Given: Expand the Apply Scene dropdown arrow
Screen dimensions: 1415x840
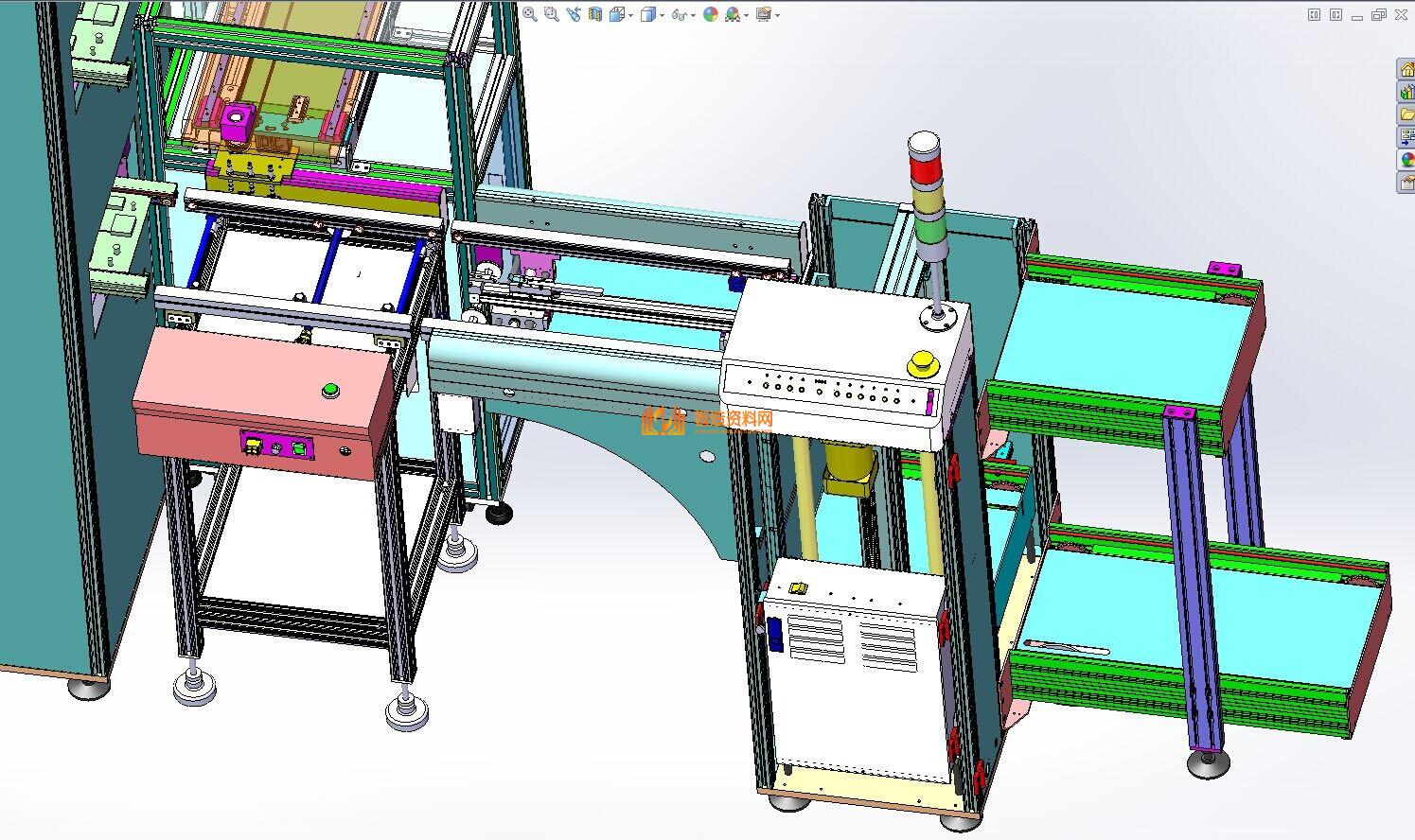Looking at the screenshot, I should point(746,15).
